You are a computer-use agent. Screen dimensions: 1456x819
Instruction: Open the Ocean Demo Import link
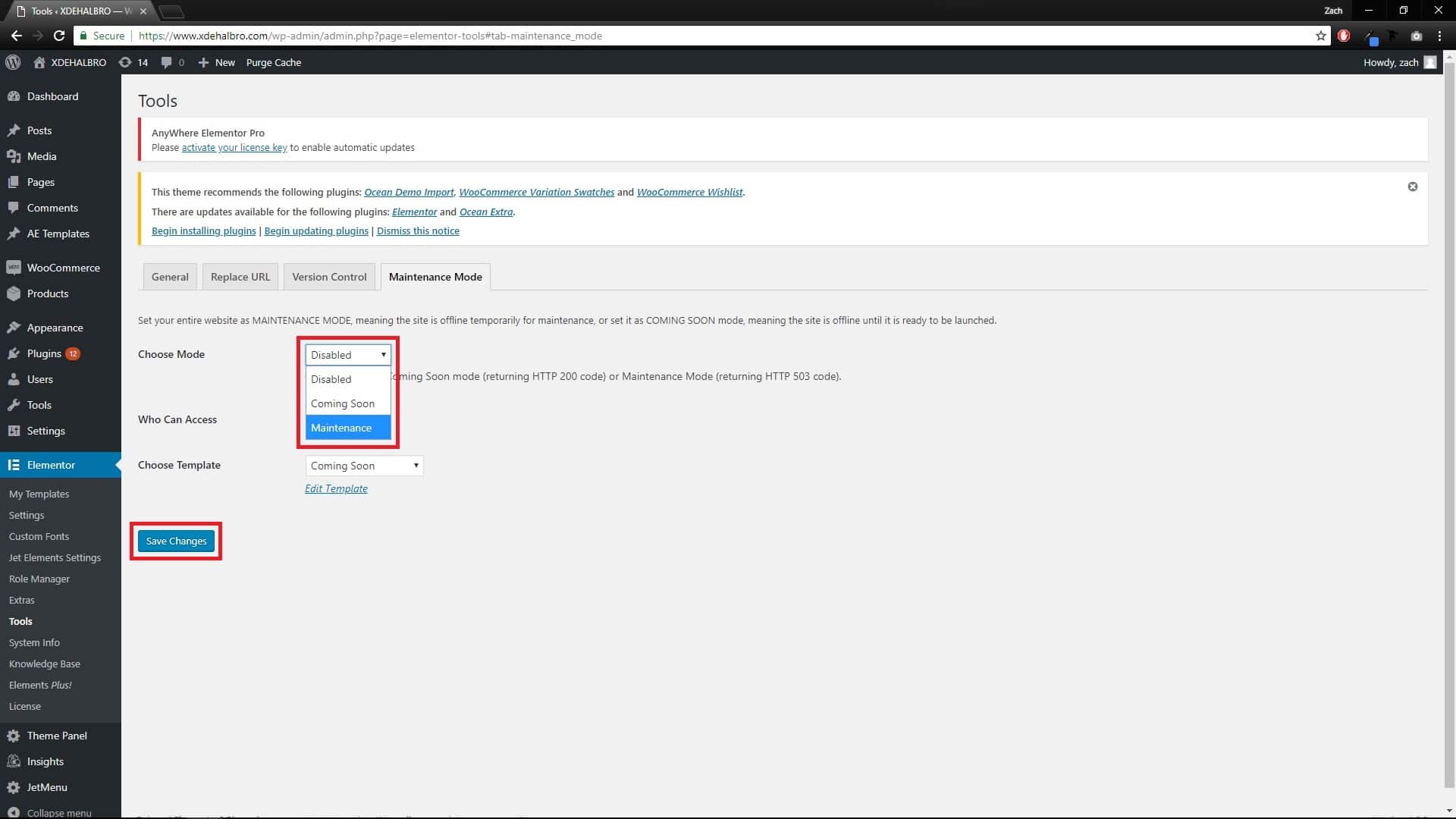(x=409, y=192)
